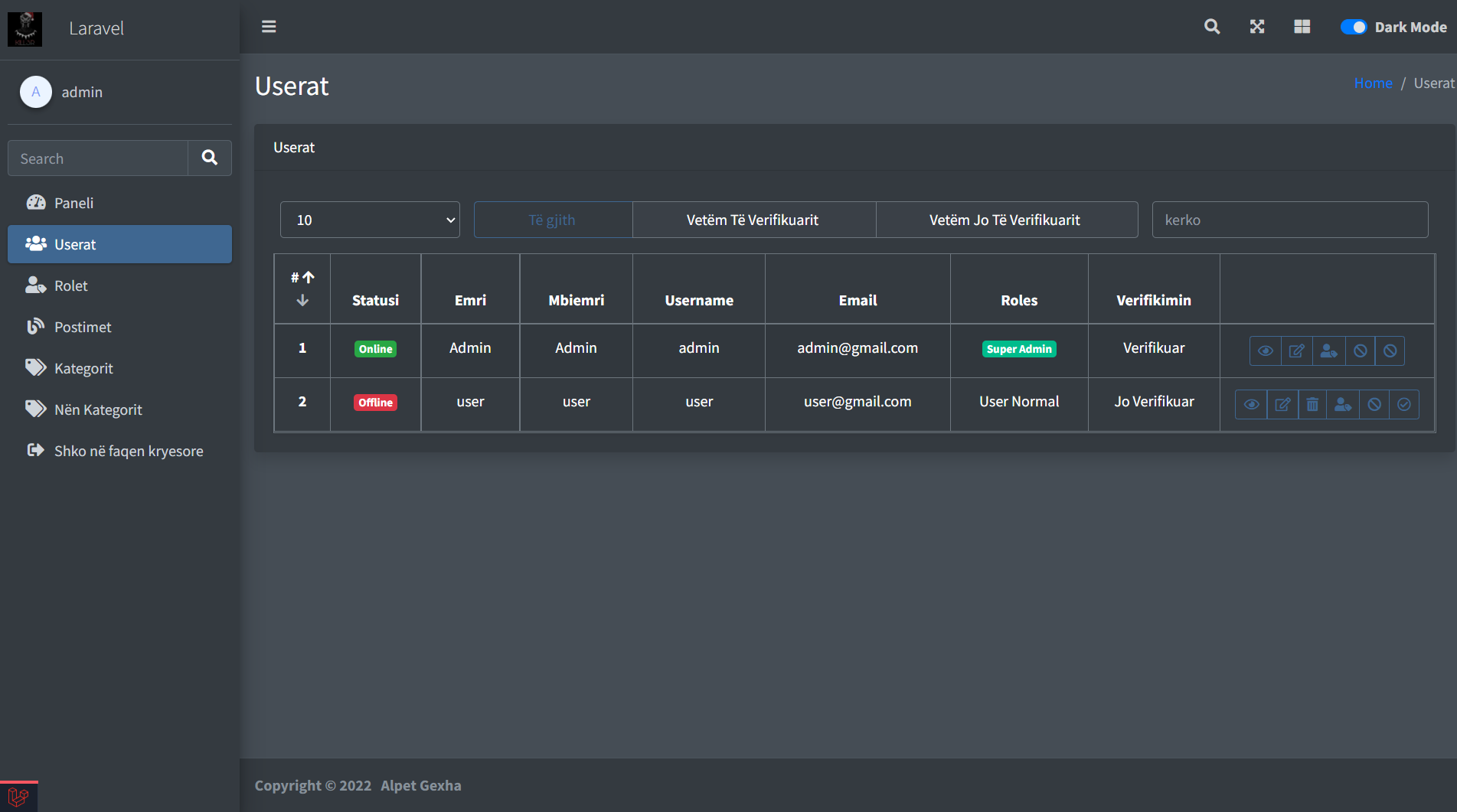Click the admin avatar circle in sidebar

point(35,92)
